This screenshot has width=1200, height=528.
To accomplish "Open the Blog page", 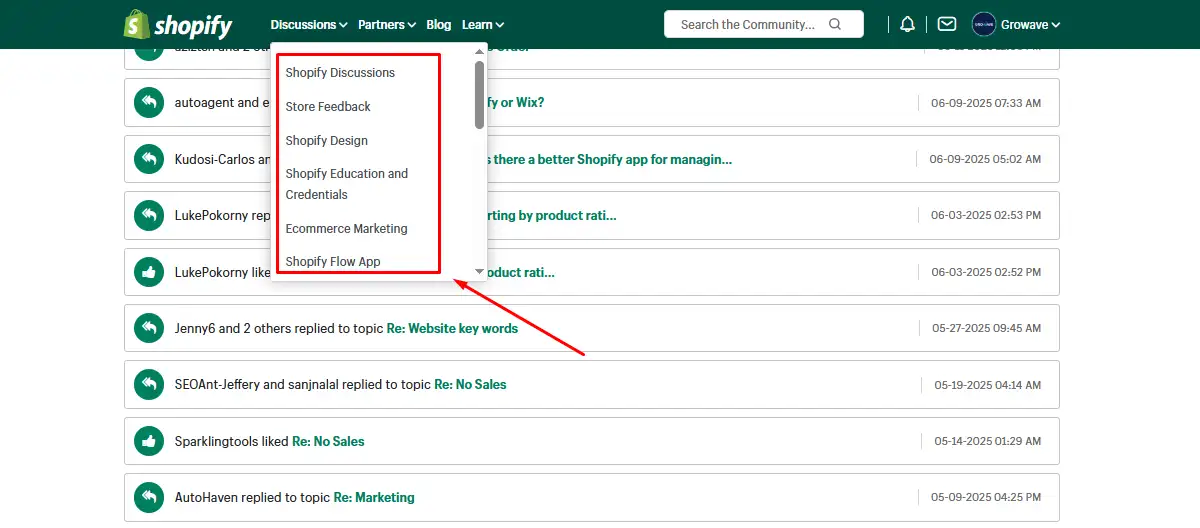I will (438, 24).
